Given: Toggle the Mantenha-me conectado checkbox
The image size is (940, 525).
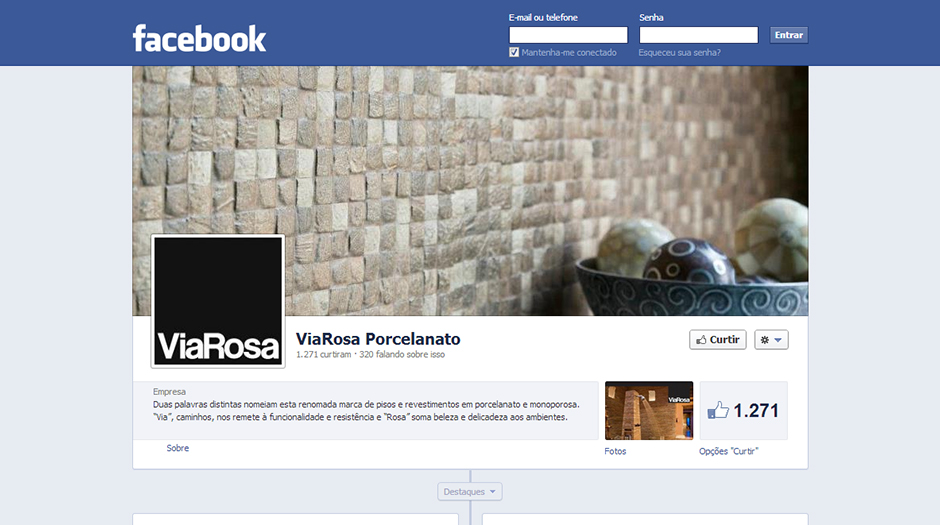Looking at the screenshot, I should pyautogui.click(x=514, y=52).
